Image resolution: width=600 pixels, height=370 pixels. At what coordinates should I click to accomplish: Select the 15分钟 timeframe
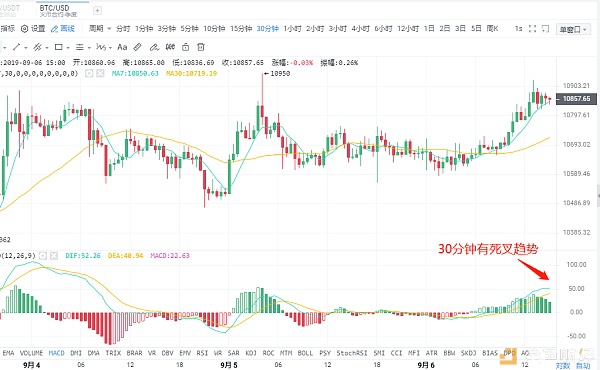[x=241, y=29]
